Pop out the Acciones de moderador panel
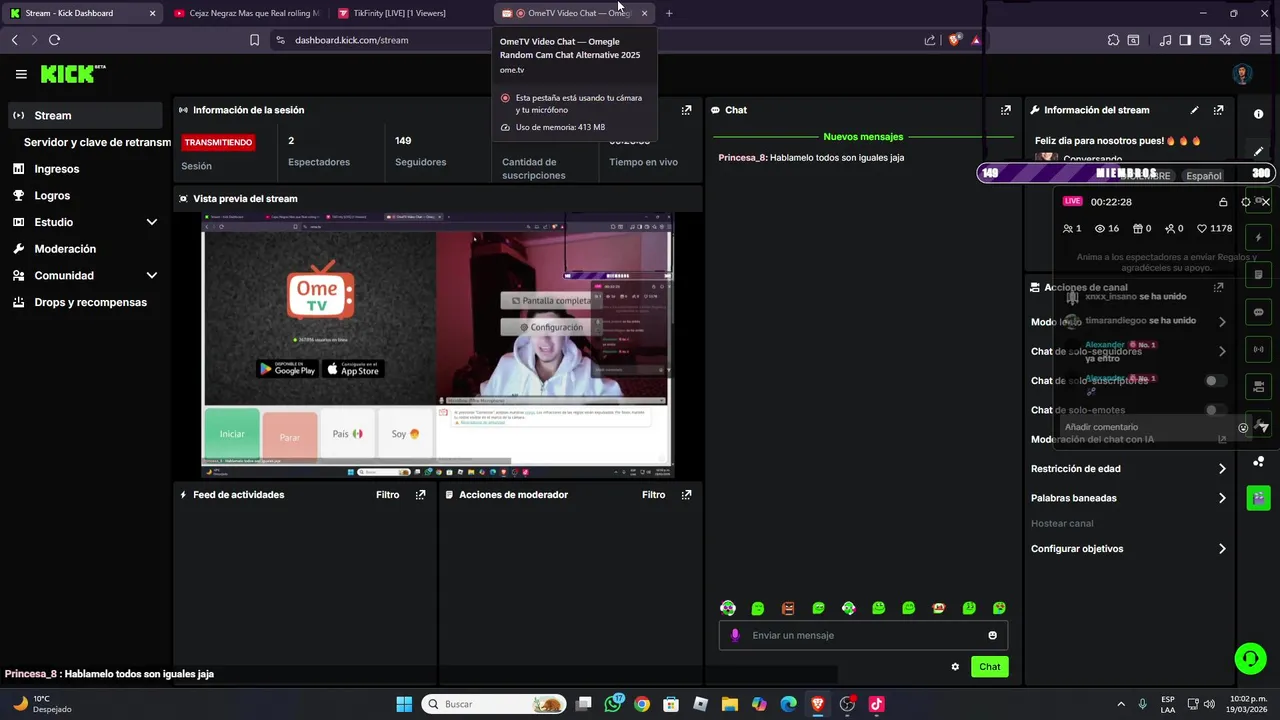Viewport: 1280px width, 720px height. [x=686, y=495]
